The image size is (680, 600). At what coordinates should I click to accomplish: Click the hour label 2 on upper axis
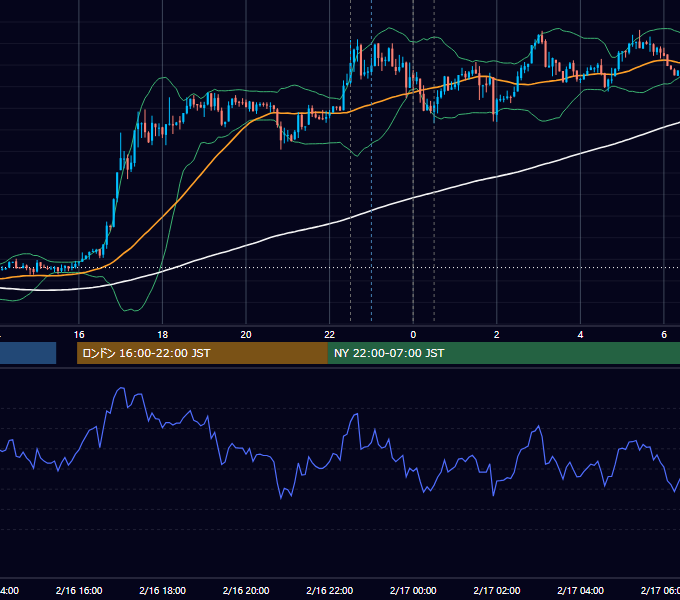click(497, 335)
